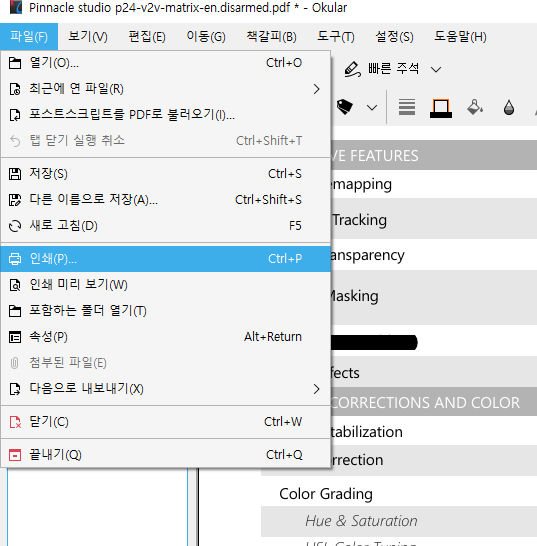Choose 포스트스크립트를 PDF로 불러오기(I)...
This screenshot has width=537, height=546.
pyautogui.click(x=165, y=115)
